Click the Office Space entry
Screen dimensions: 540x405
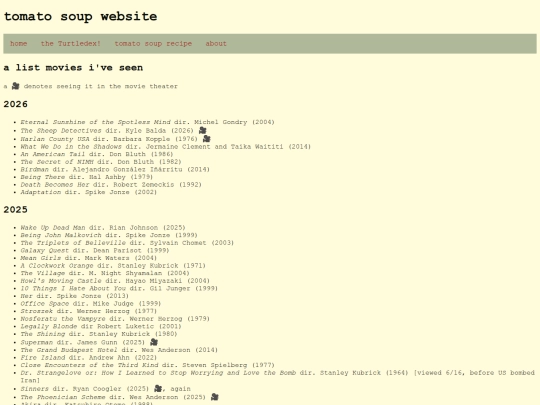click(x=91, y=303)
